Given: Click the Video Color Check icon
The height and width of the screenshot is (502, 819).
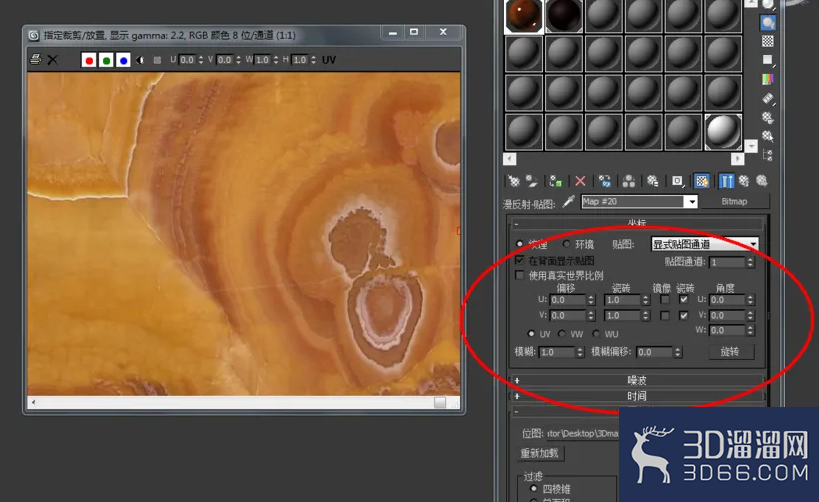Looking at the screenshot, I should click(767, 79).
